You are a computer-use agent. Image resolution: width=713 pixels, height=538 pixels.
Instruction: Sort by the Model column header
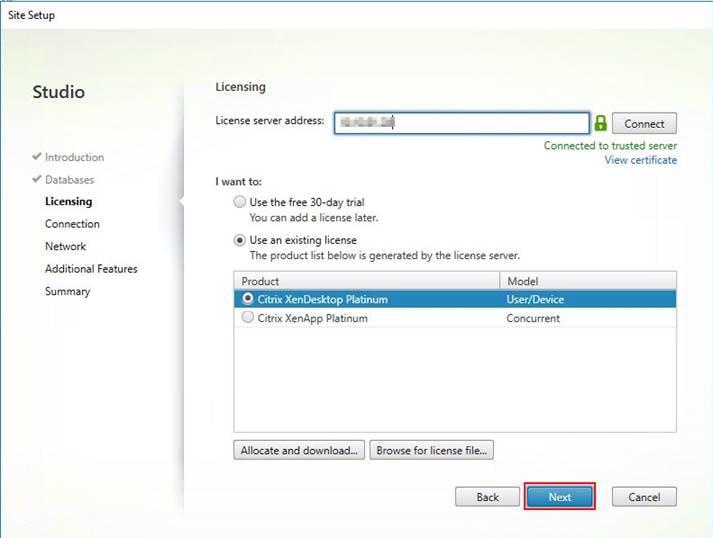[x=588, y=281]
